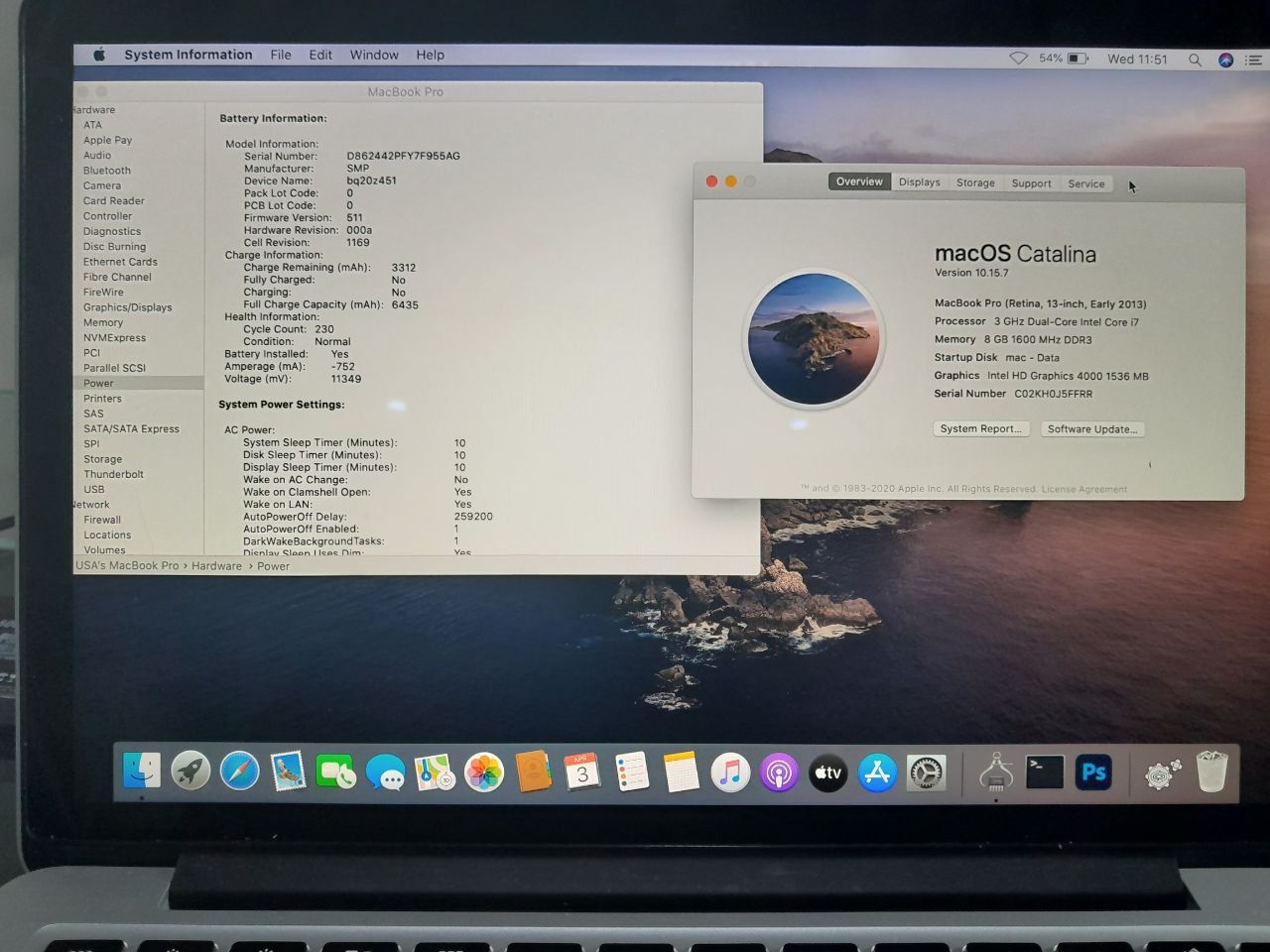Open Notes app in the Dock
Viewport: 1270px width, 952px height.
click(x=681, y=772)
